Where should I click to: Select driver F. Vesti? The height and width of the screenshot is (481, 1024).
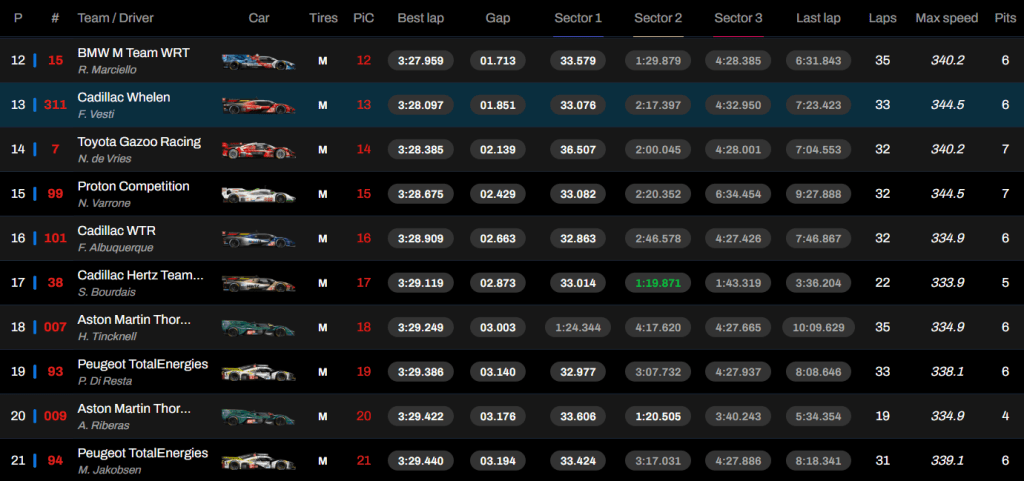point(95,114)
